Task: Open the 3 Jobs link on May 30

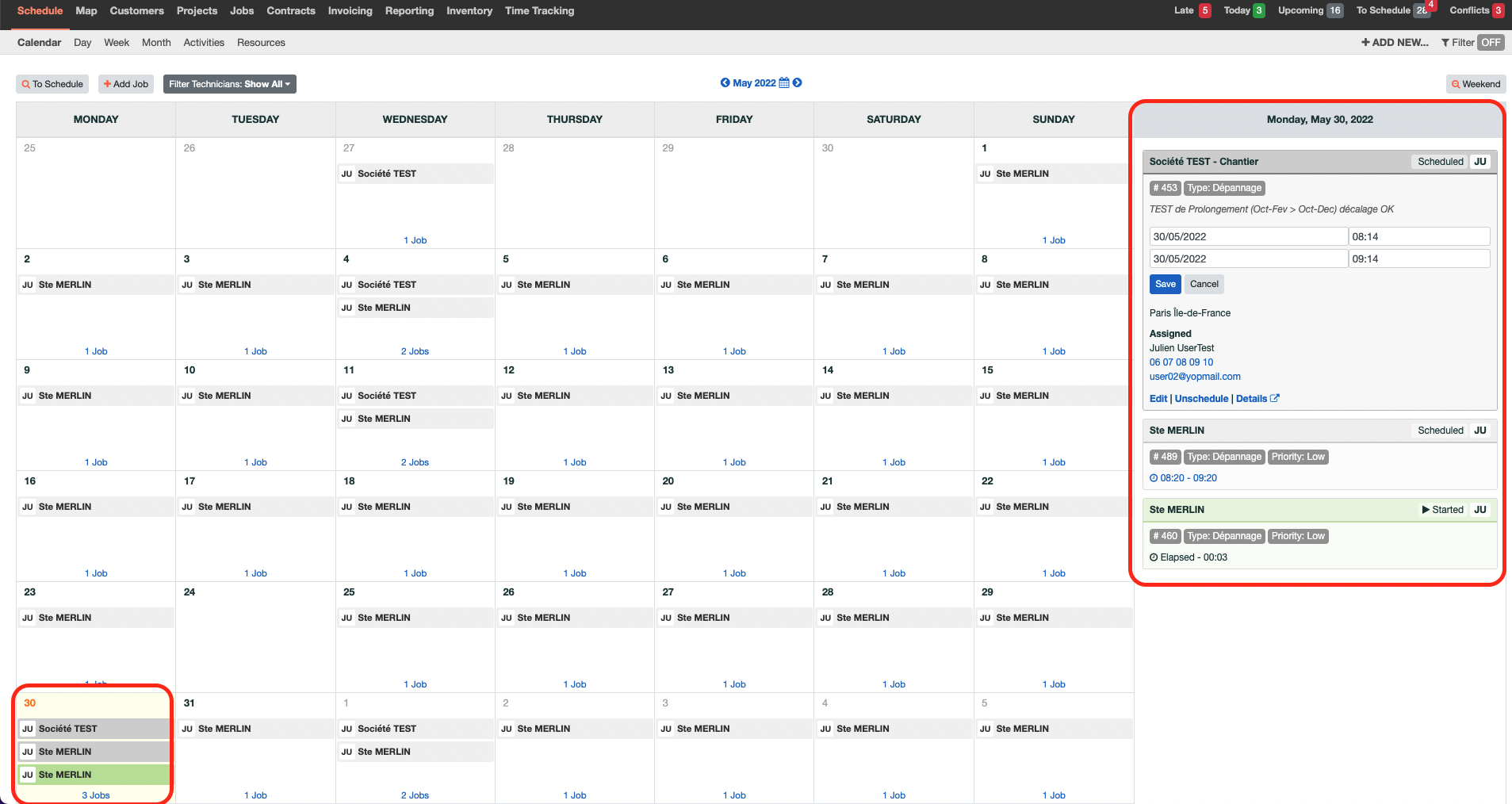Action: point(96,795)
